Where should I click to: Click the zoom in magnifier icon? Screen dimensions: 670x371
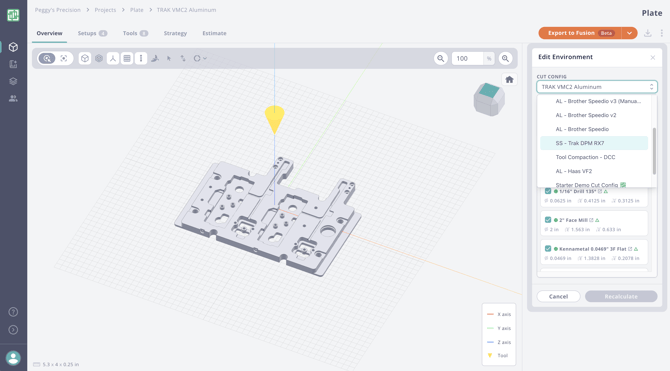(505, 59)
